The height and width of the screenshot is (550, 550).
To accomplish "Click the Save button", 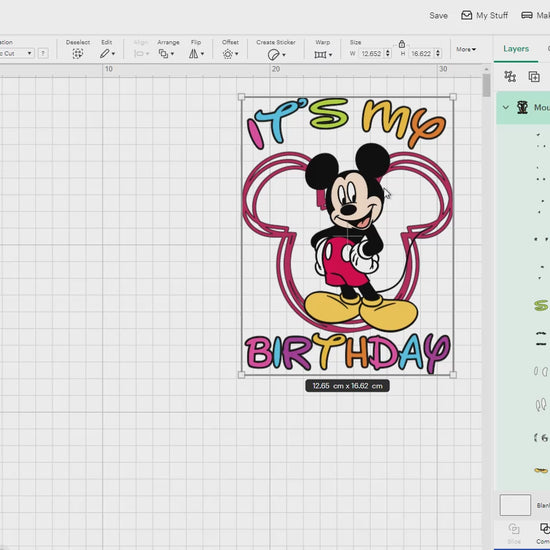I will 438,15.
